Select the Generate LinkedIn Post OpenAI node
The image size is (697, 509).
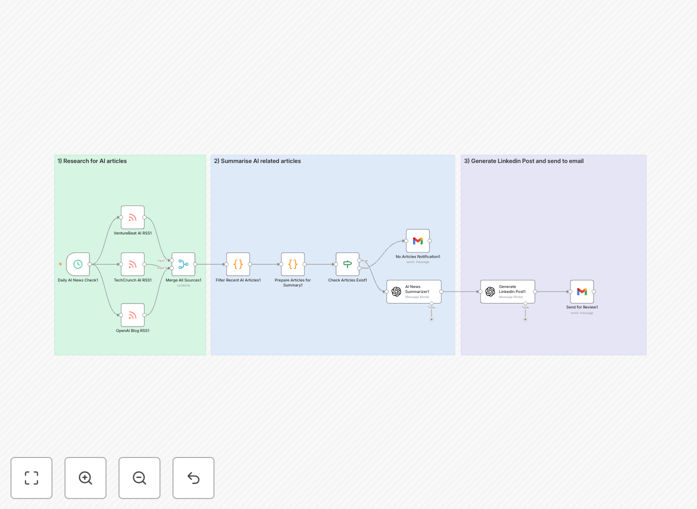coord(508,292)
